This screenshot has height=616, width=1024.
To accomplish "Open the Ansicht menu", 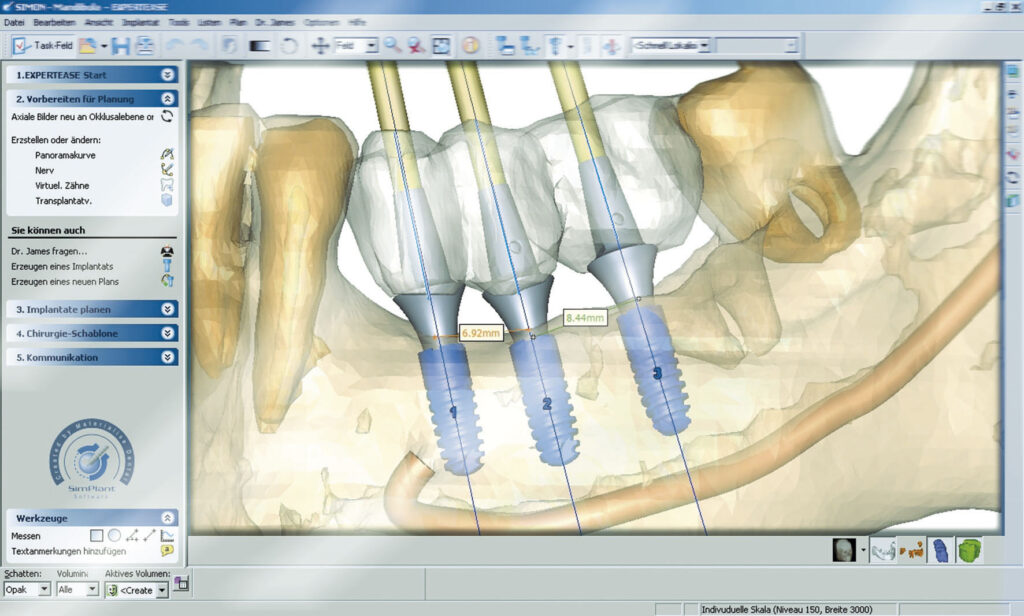I will point(99,22).
